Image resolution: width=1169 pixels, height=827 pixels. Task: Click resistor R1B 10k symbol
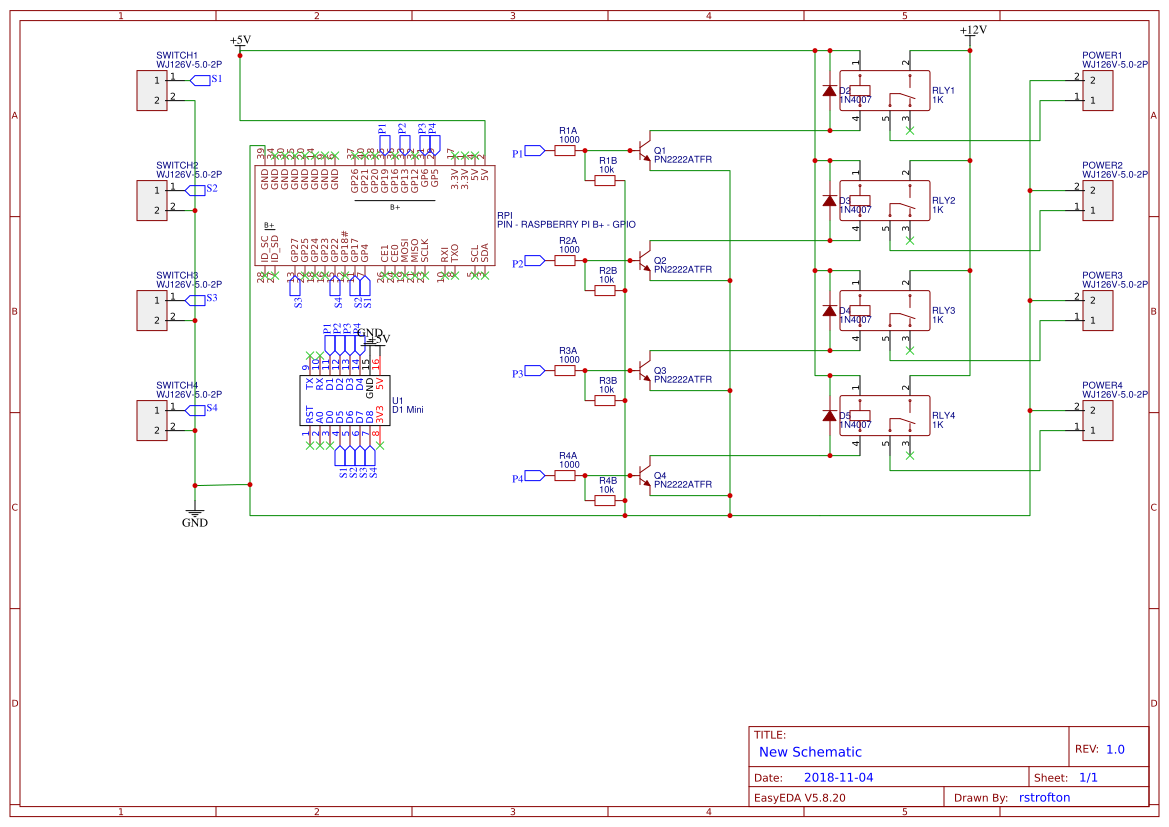[605, 180]
